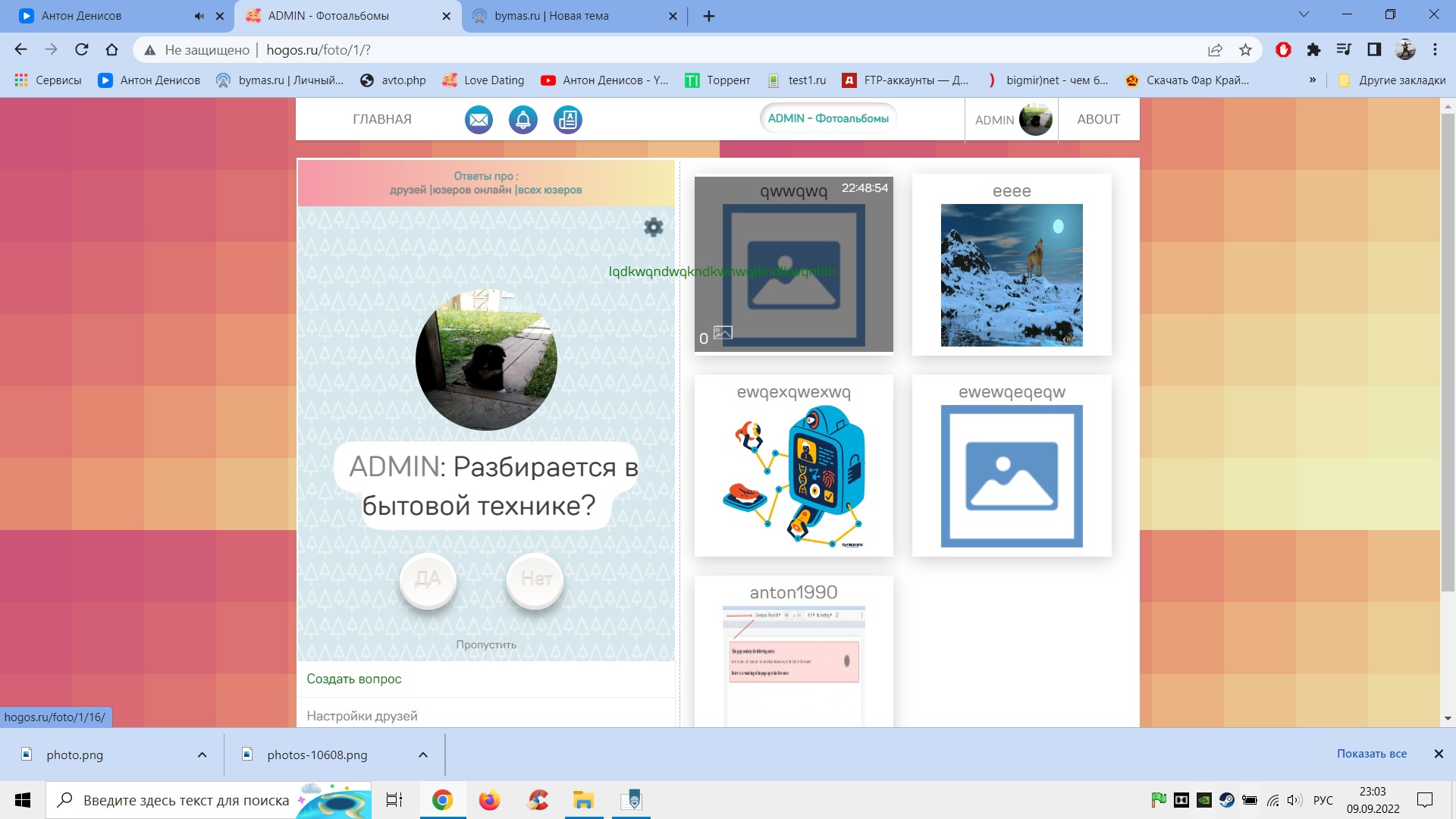Show hidden bookmarks overflow chevron
The height and width of the screenshot is (819, 1456).
point(1312,80)
